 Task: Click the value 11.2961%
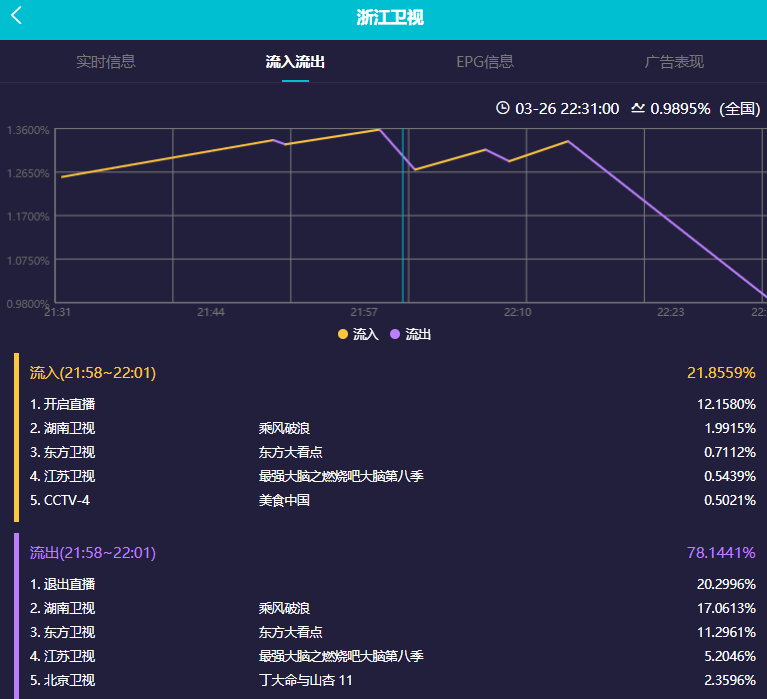click(x=726, y=632)
